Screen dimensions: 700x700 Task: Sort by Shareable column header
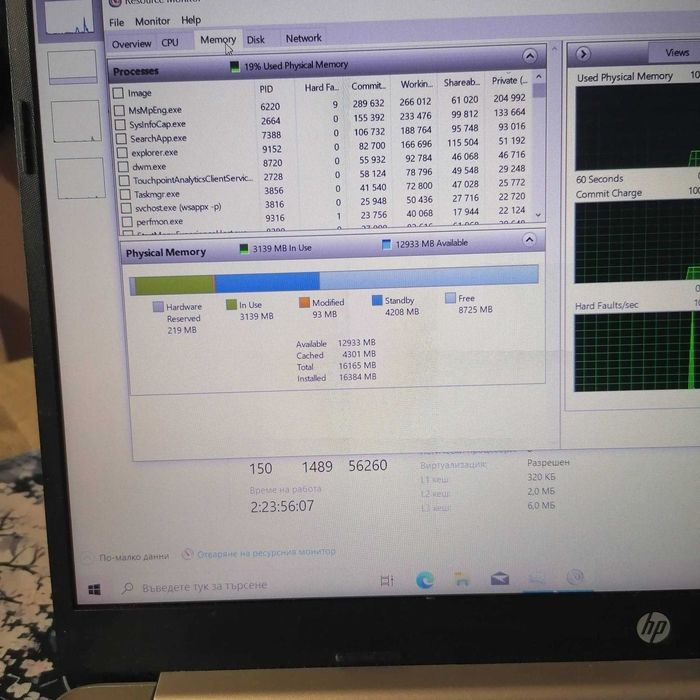coord(461,82)
